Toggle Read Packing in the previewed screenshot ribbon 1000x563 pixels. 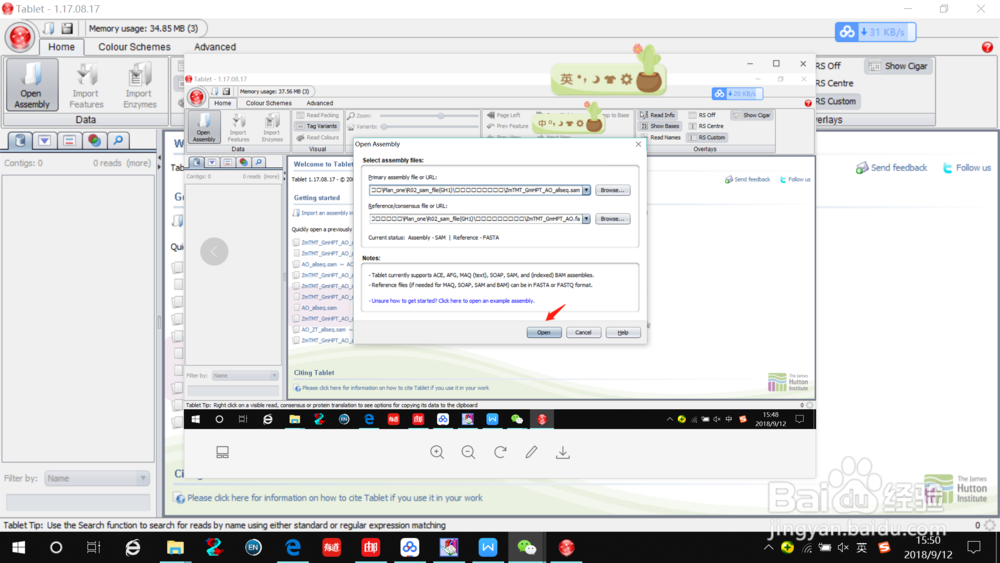click(x=318, y=115)
